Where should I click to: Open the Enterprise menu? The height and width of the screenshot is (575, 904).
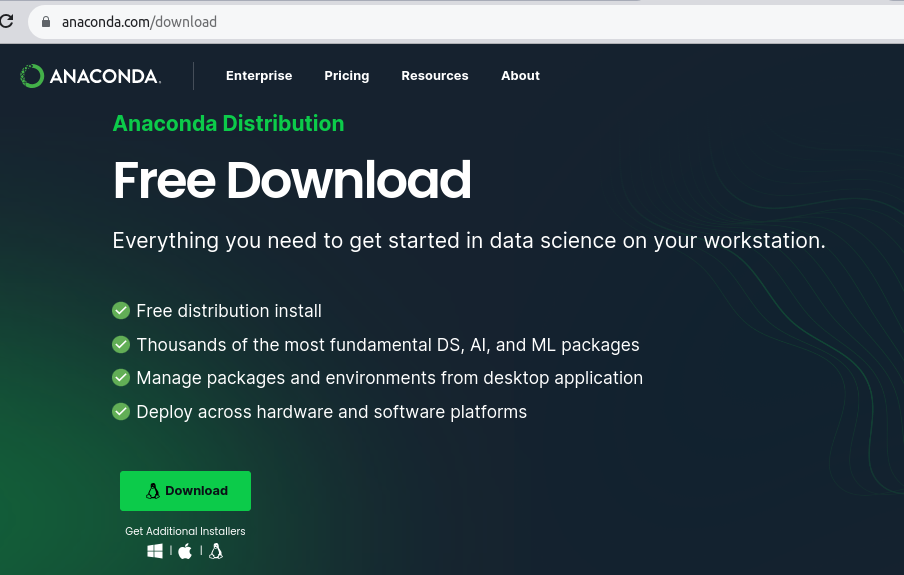click(x=259, y=76)
